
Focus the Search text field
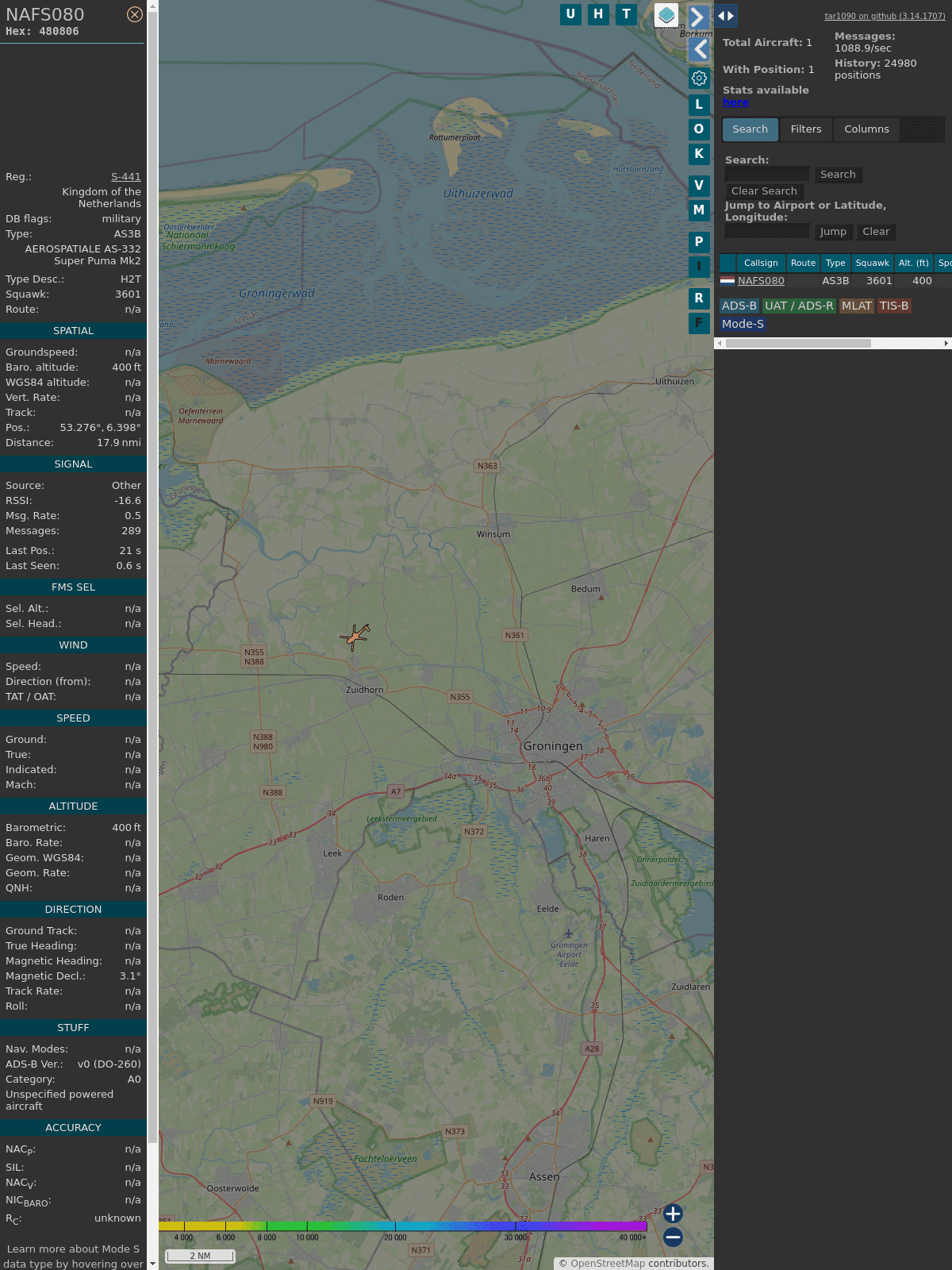[x=768, y=175]
